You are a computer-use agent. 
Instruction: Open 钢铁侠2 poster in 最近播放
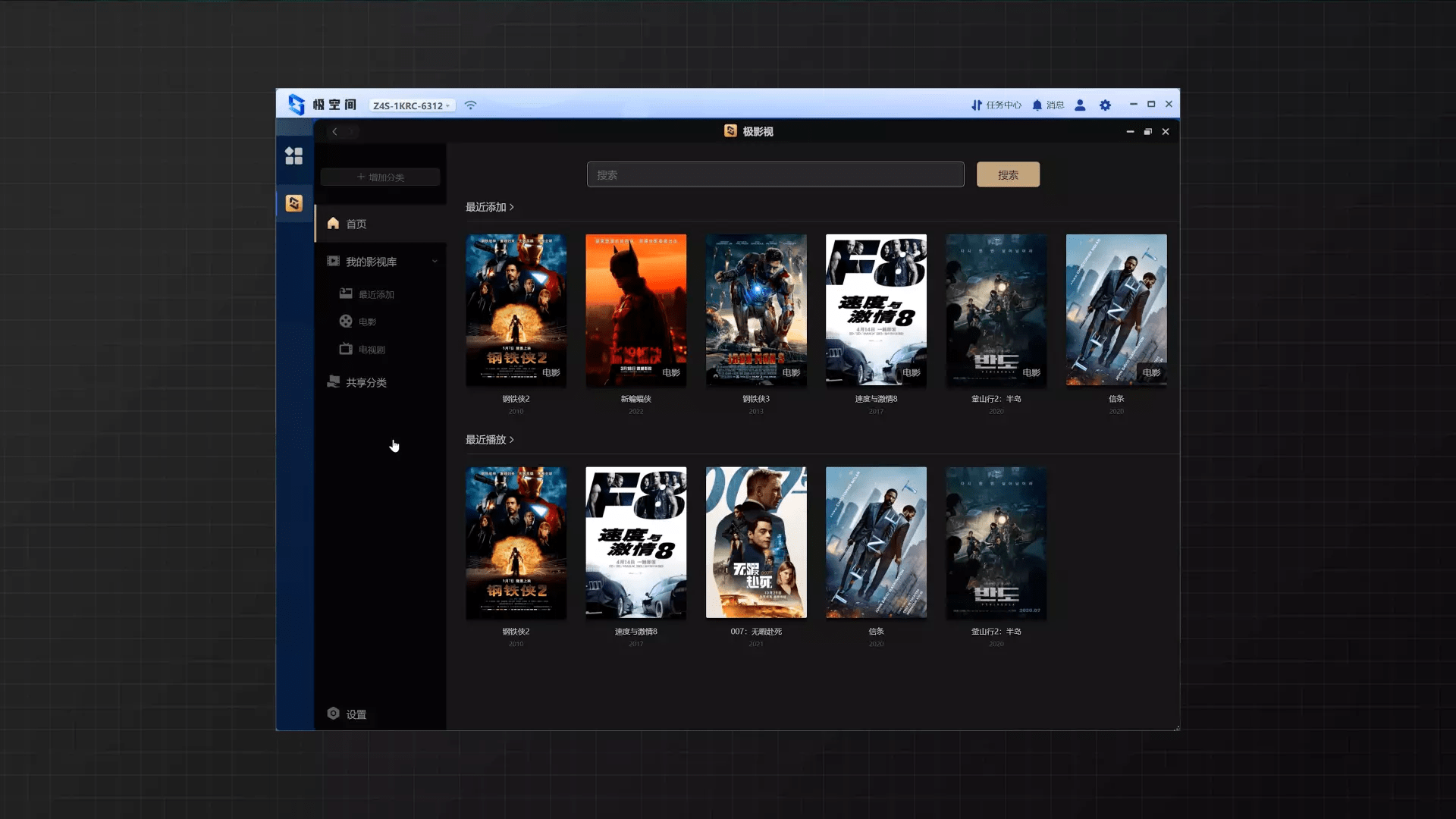click(x=516, y=543)
